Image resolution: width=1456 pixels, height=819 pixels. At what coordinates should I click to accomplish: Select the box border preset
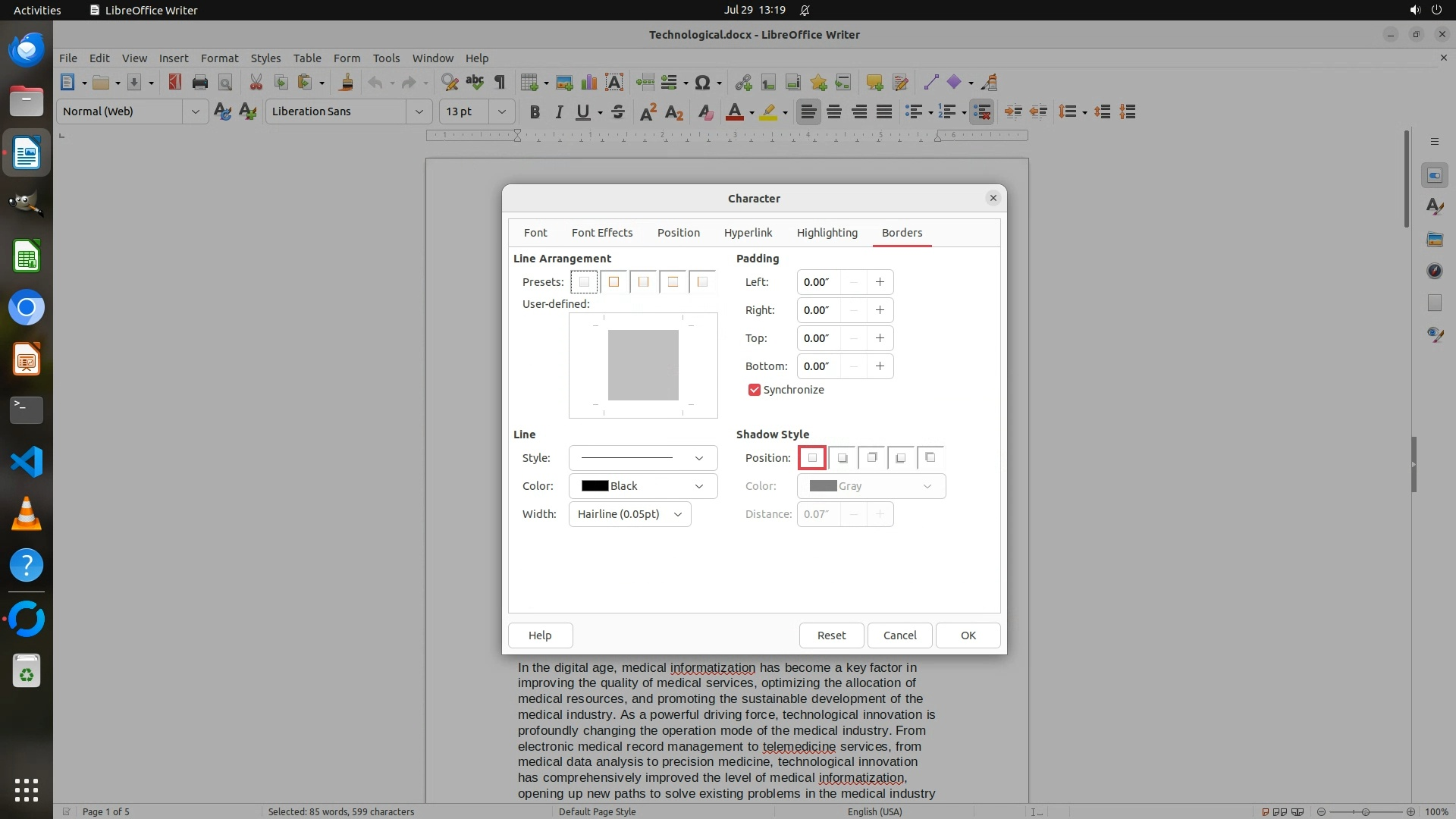tap(613, 282)
